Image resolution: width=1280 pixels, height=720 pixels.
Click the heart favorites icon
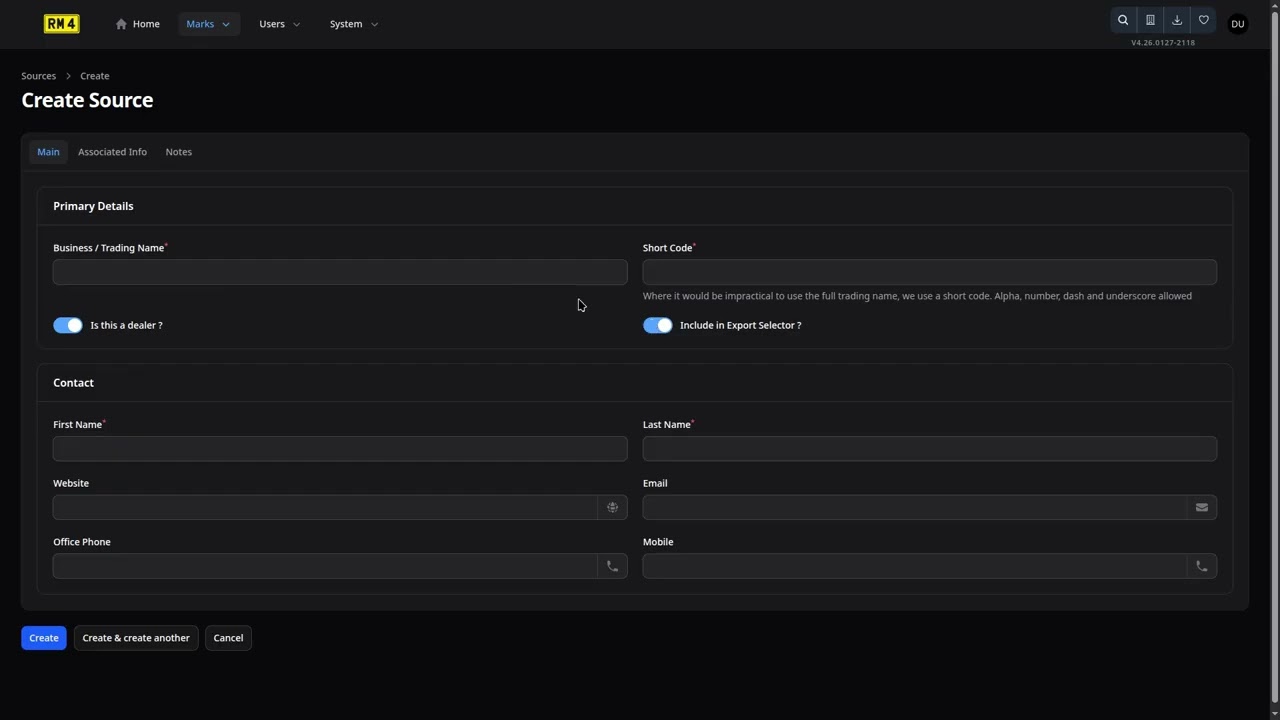1204,20
